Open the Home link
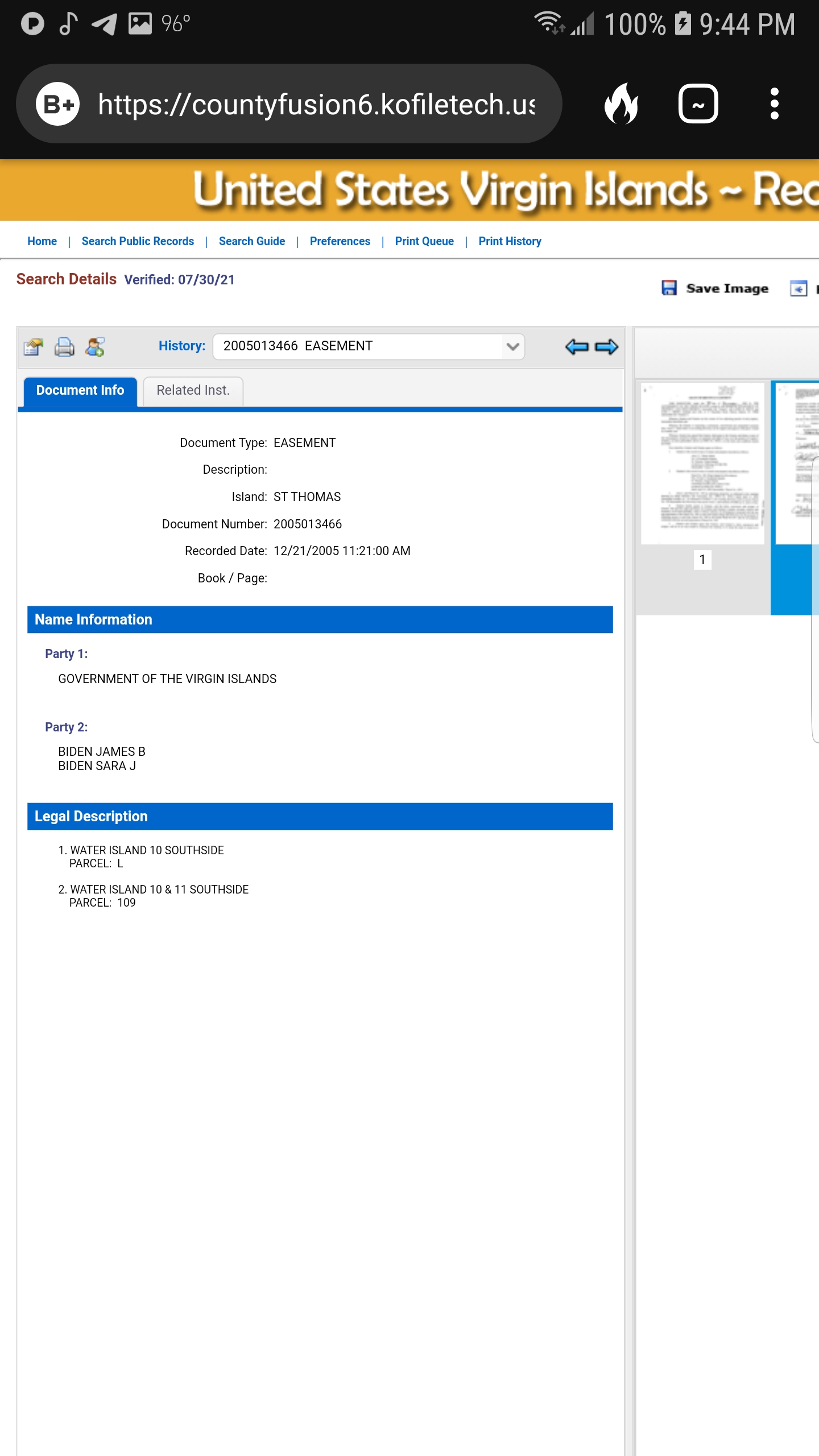819x1456 pixels. (x=42, y=241)
